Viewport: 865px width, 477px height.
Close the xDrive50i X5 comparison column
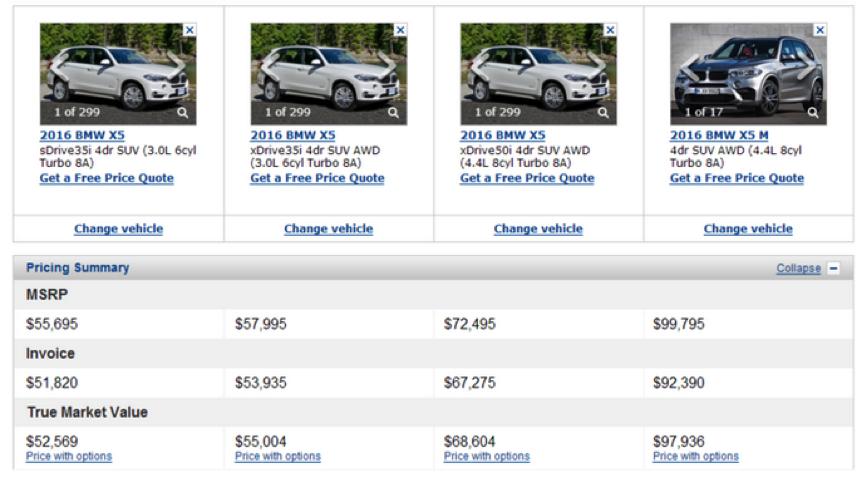[610, 31]
